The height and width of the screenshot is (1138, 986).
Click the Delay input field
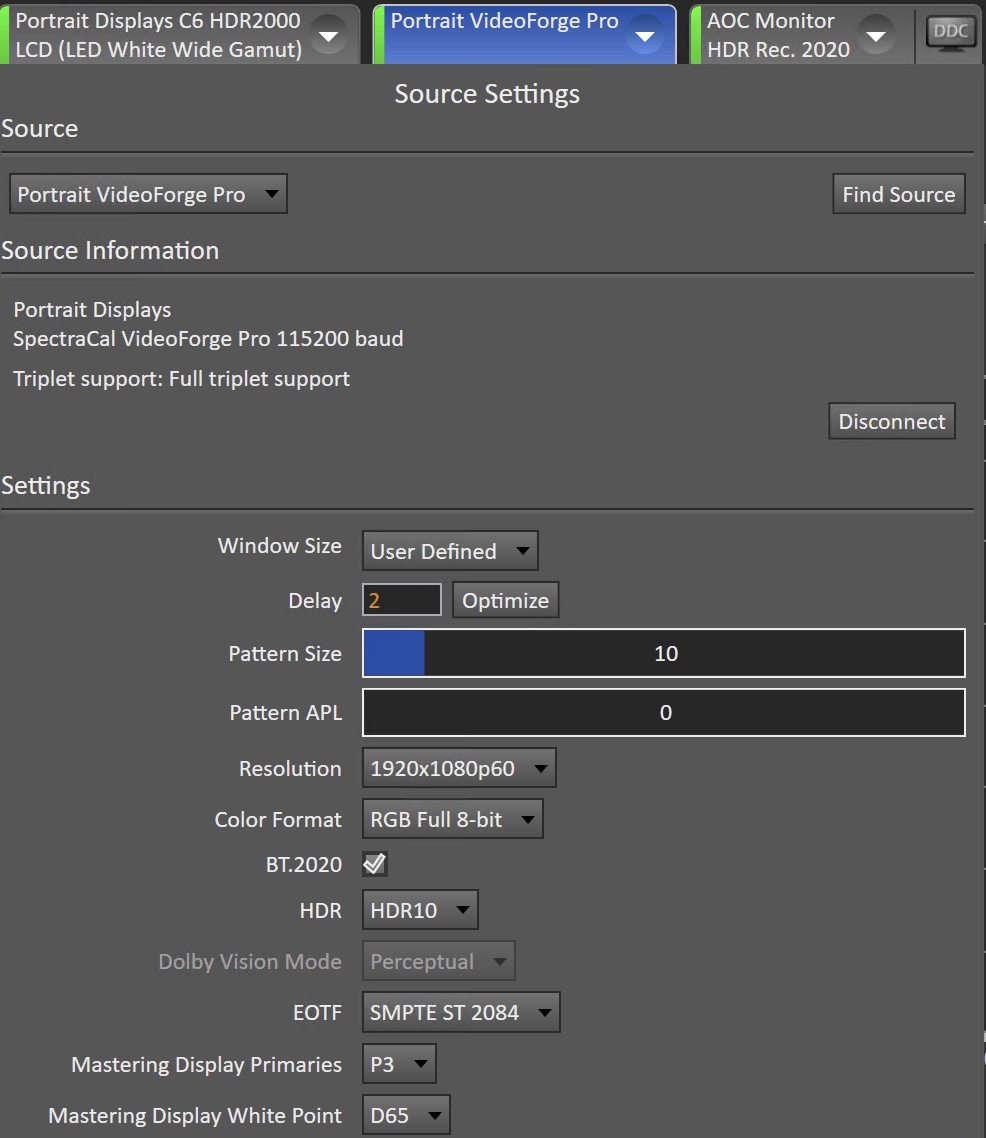click(x=402, y=600)
